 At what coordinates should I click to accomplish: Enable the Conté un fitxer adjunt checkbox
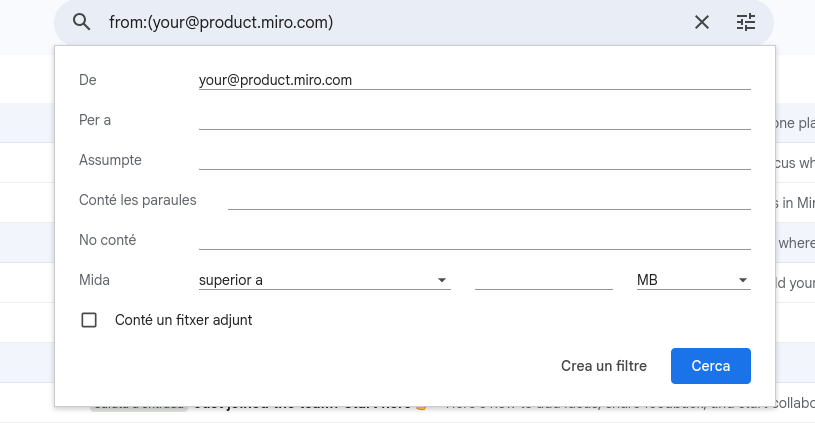(89, 320)
